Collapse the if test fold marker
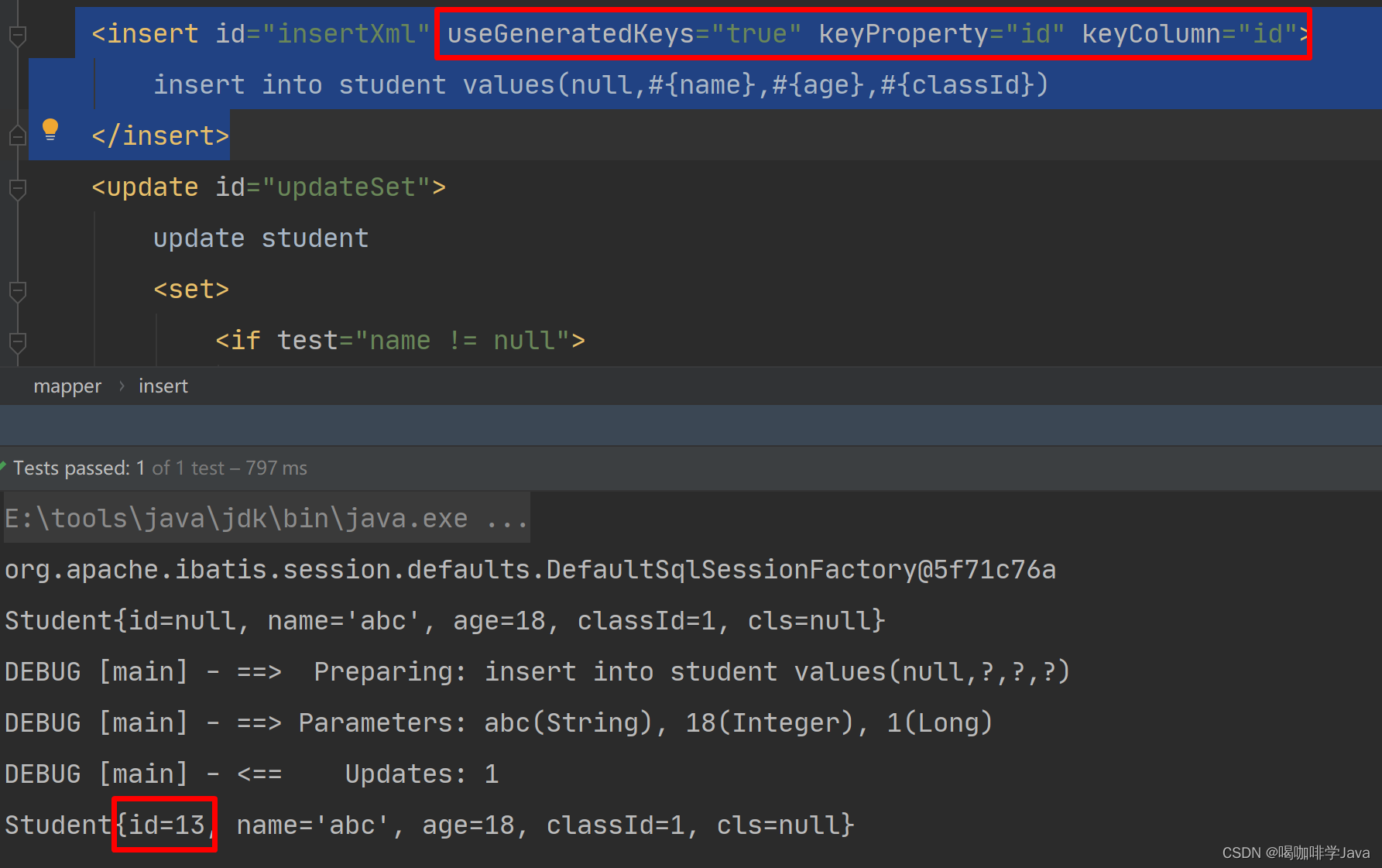The image size is (1382, 868). click(17, 341)
